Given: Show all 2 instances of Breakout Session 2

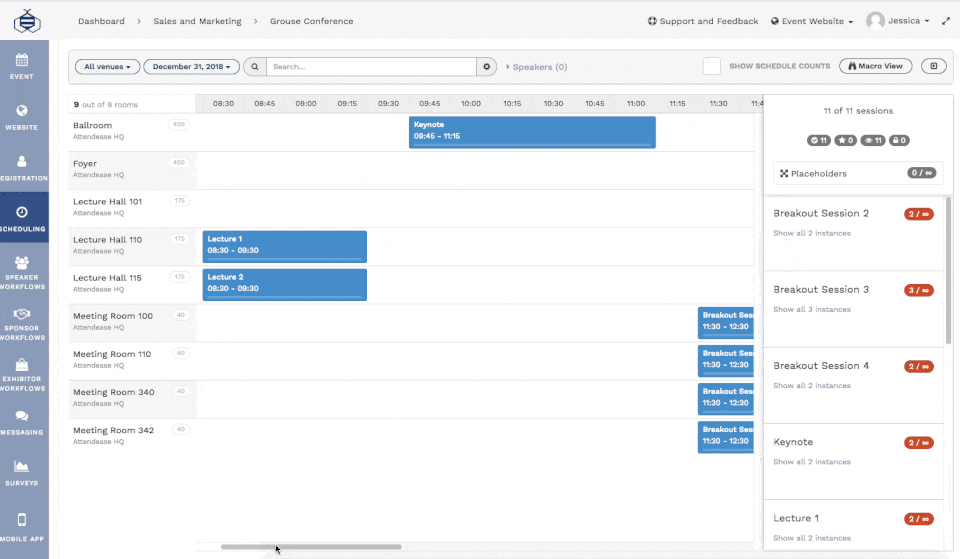Looking at the screenshot, I should [x=812, y=233].
